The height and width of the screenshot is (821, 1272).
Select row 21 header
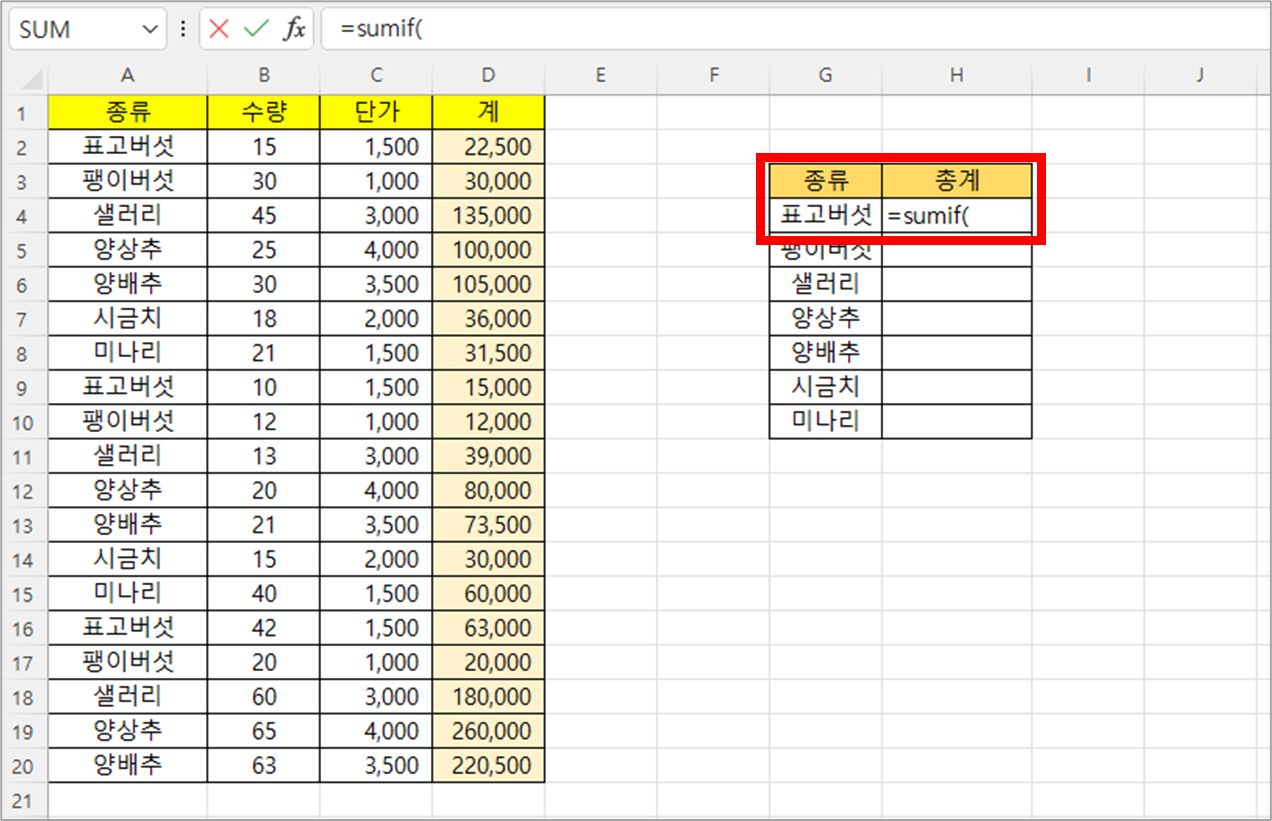click(x=25, y=800)
